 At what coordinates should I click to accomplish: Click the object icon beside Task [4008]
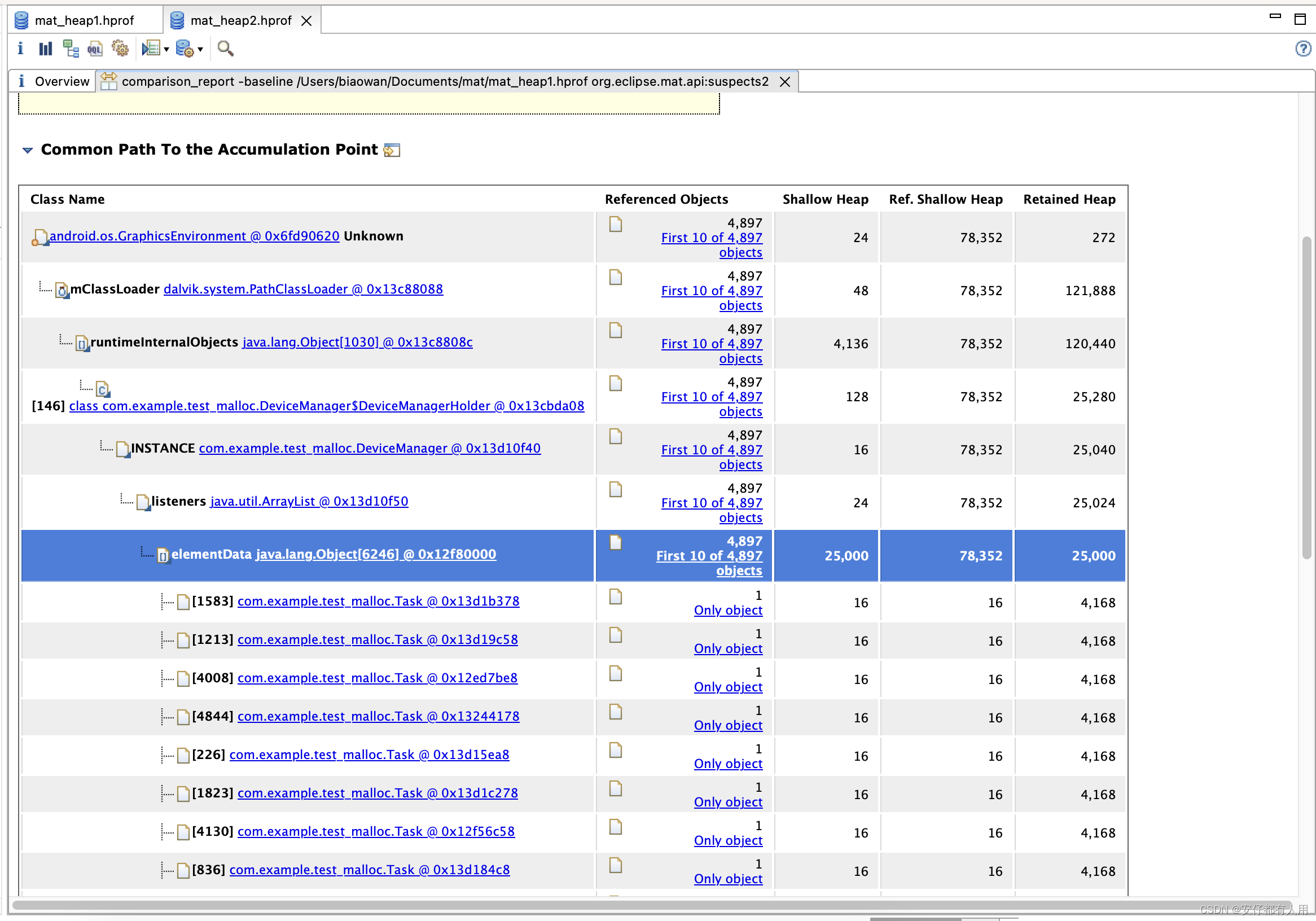183,678
